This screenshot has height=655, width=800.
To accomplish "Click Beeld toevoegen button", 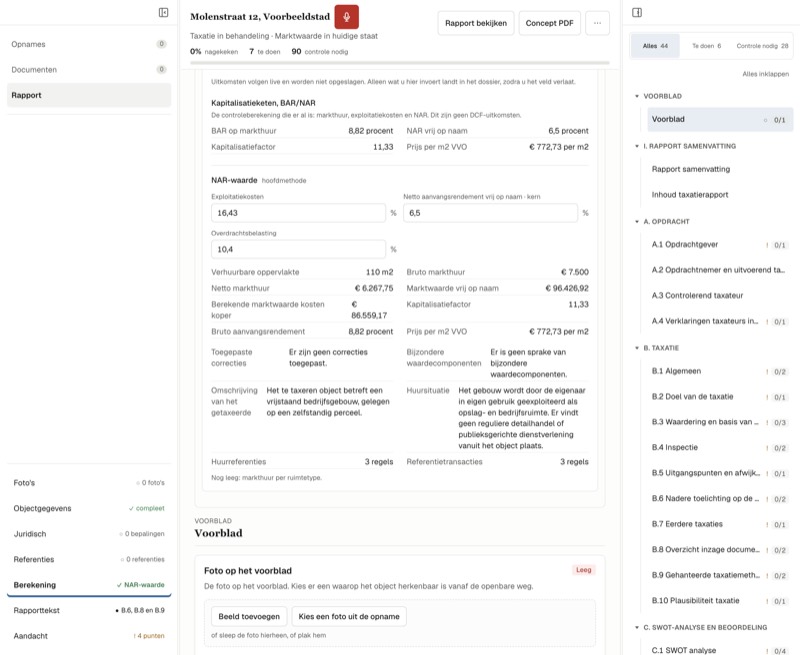I will click(x=249, y=616).
